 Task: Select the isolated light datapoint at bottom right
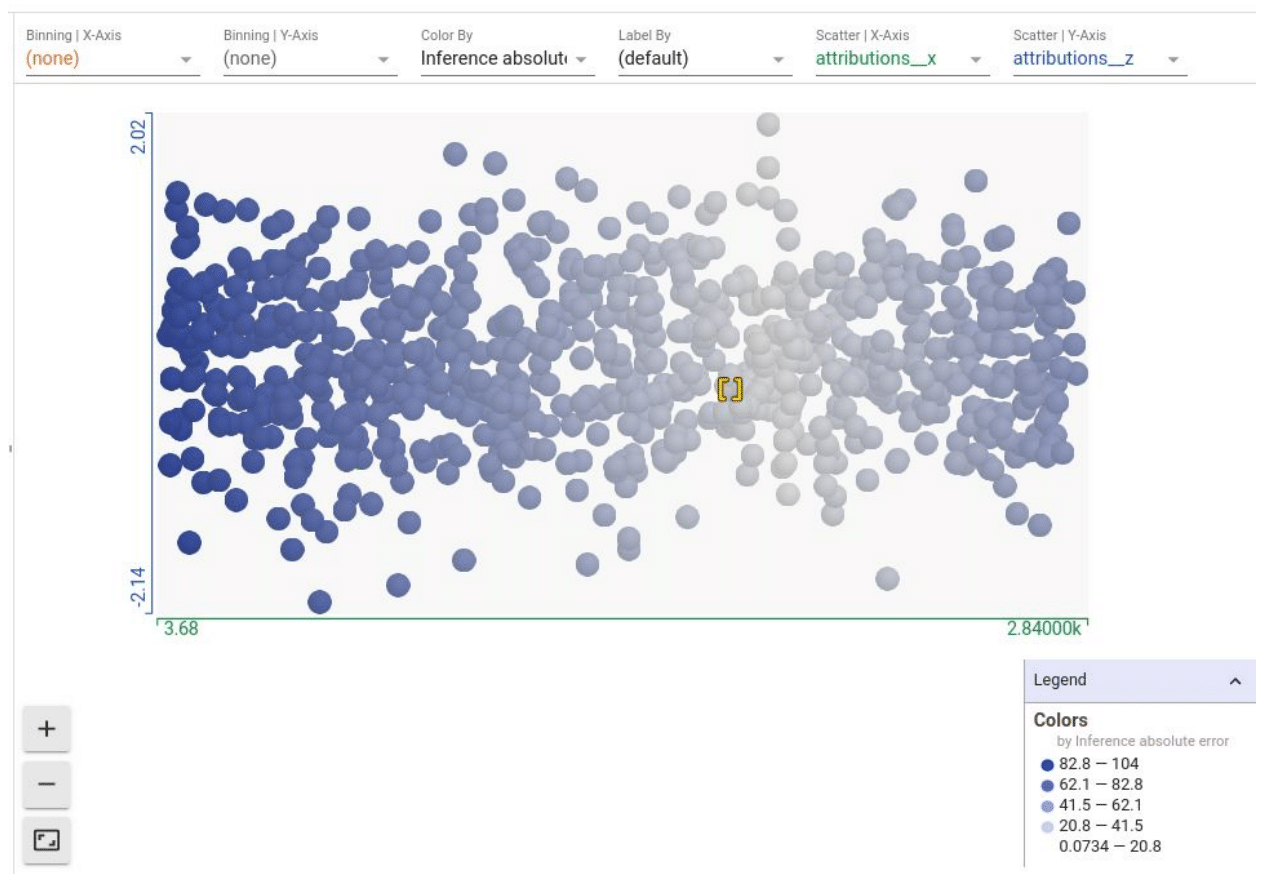pyautogui.click(x=887, y=579)
